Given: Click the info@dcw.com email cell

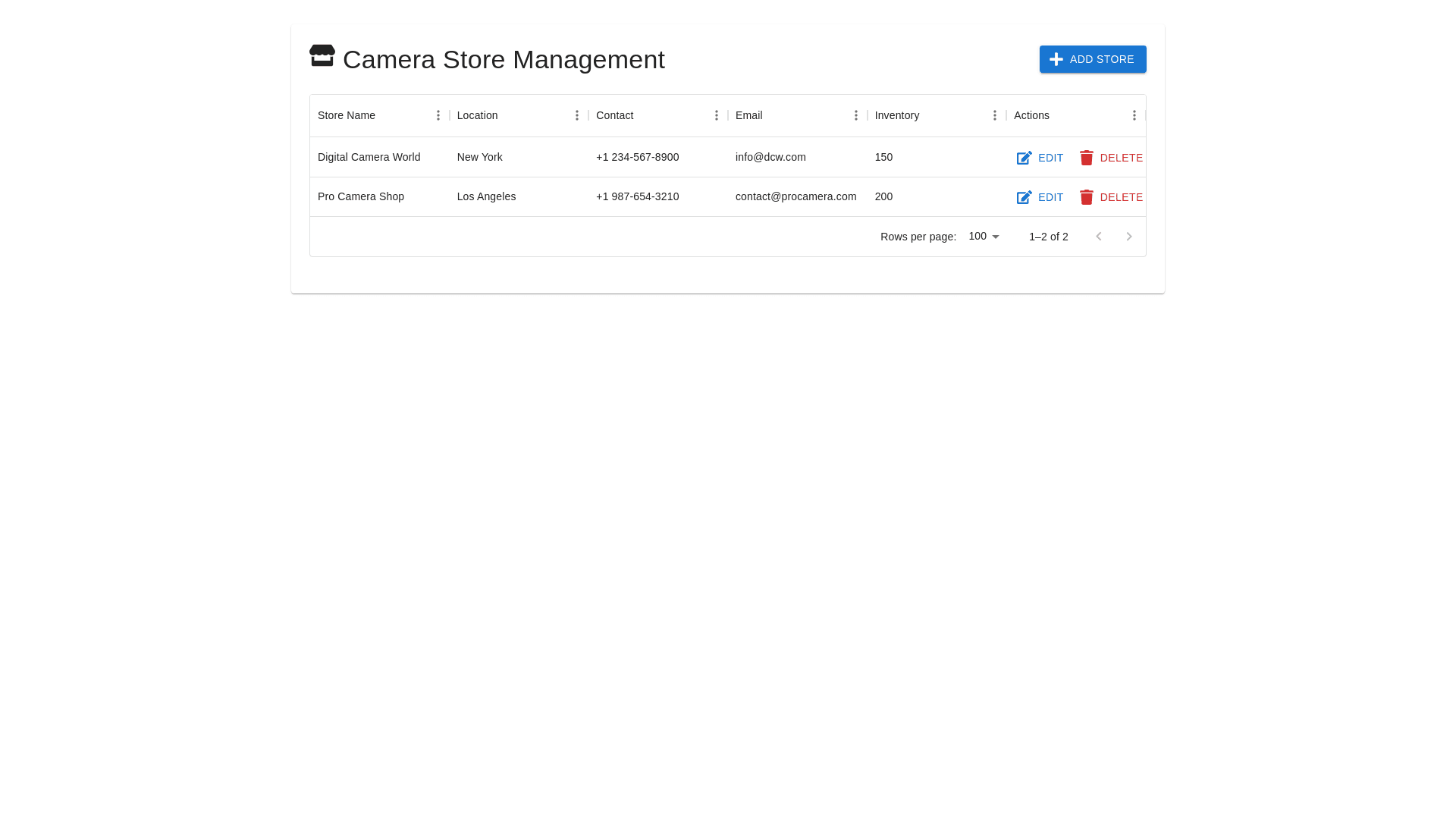Looking at the screenshot, I should (x=770, y=157).
